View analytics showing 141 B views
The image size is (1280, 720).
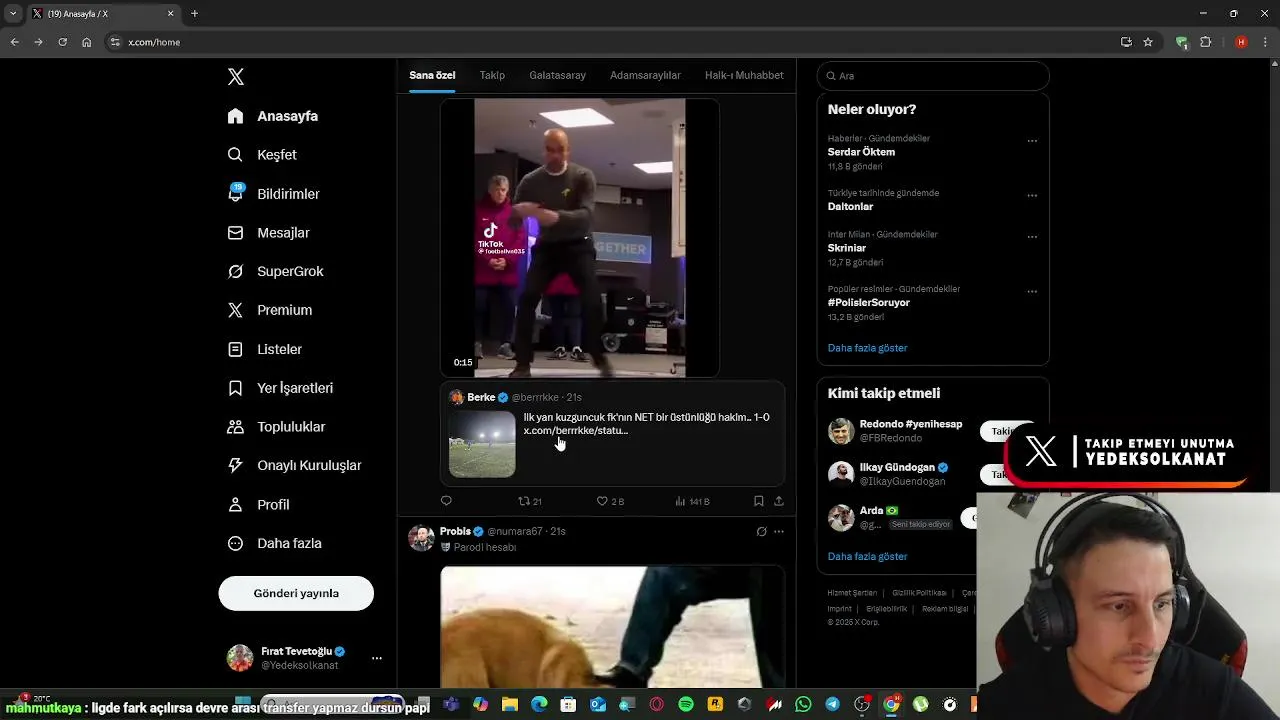(692, 501)
